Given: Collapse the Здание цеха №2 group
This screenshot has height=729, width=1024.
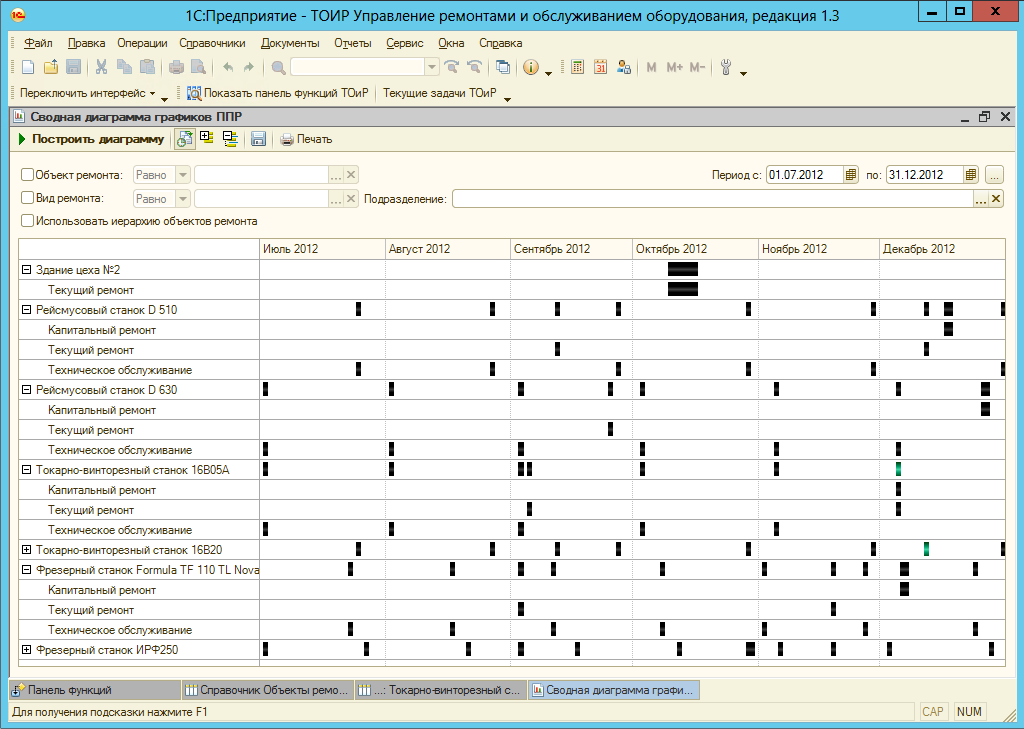Looking at the screenshot, I should (26, 270).
